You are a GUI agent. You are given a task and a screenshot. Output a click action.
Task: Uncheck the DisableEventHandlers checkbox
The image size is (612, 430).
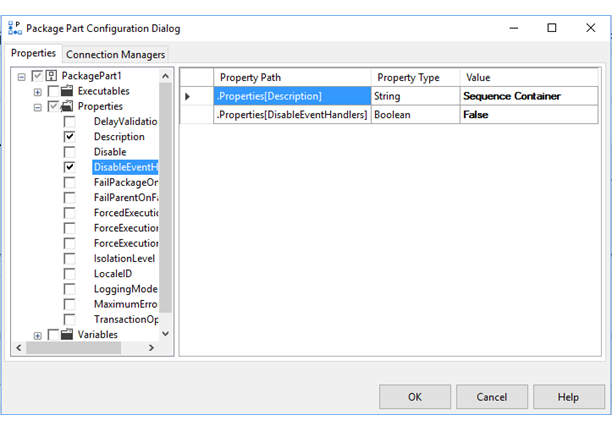(70, 167)
